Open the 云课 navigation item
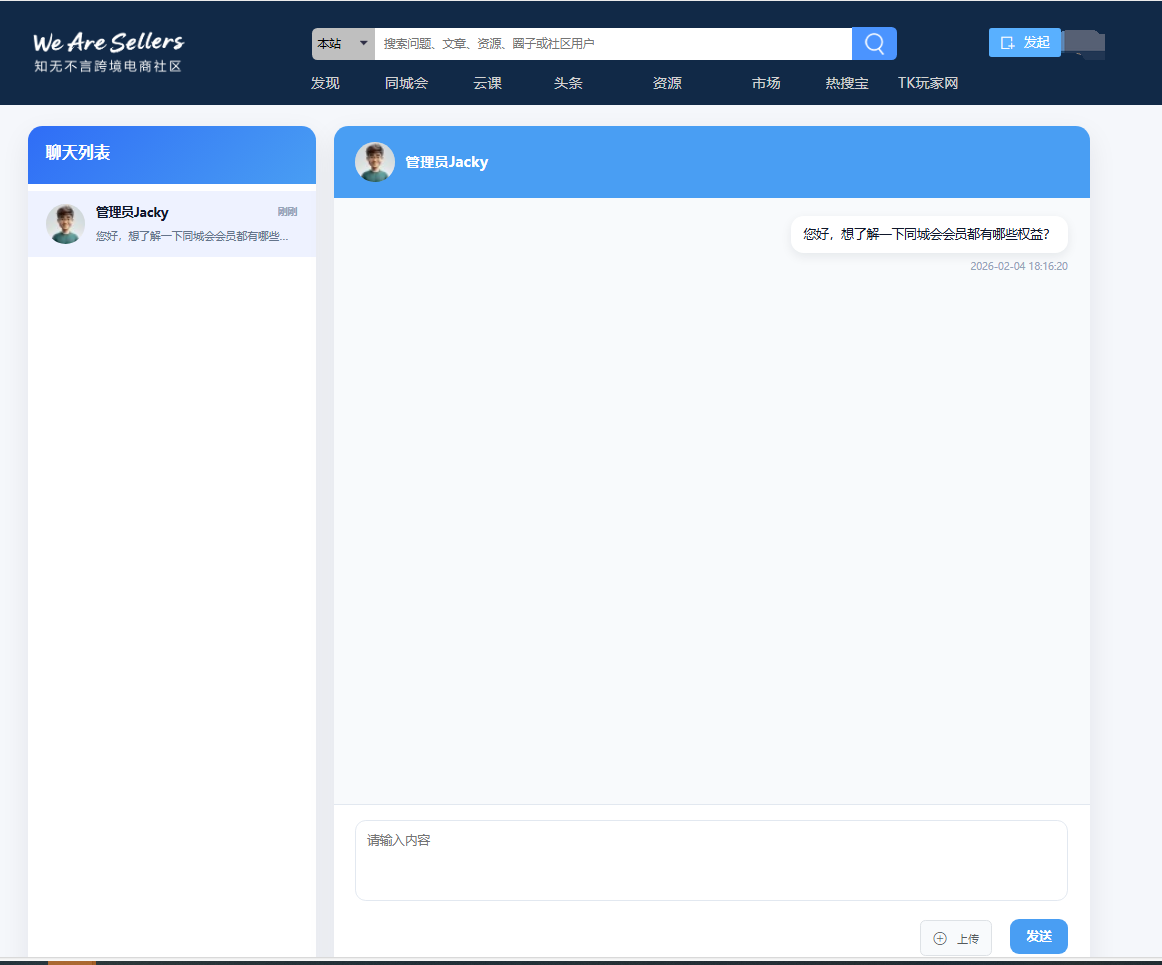Screen dimensions: 1162x965 [x=487, y=83]
